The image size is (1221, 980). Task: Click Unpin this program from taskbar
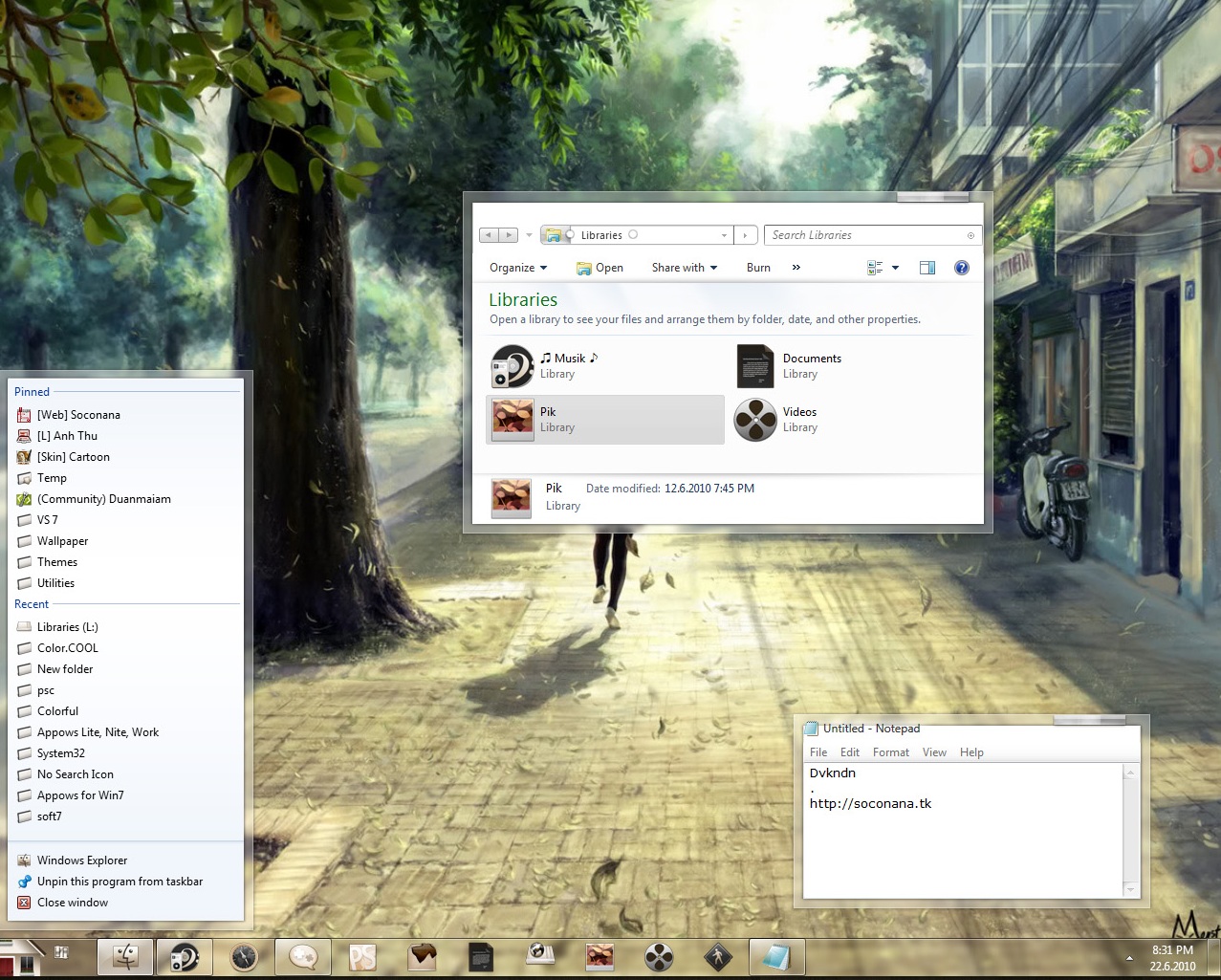click(119, 882)
